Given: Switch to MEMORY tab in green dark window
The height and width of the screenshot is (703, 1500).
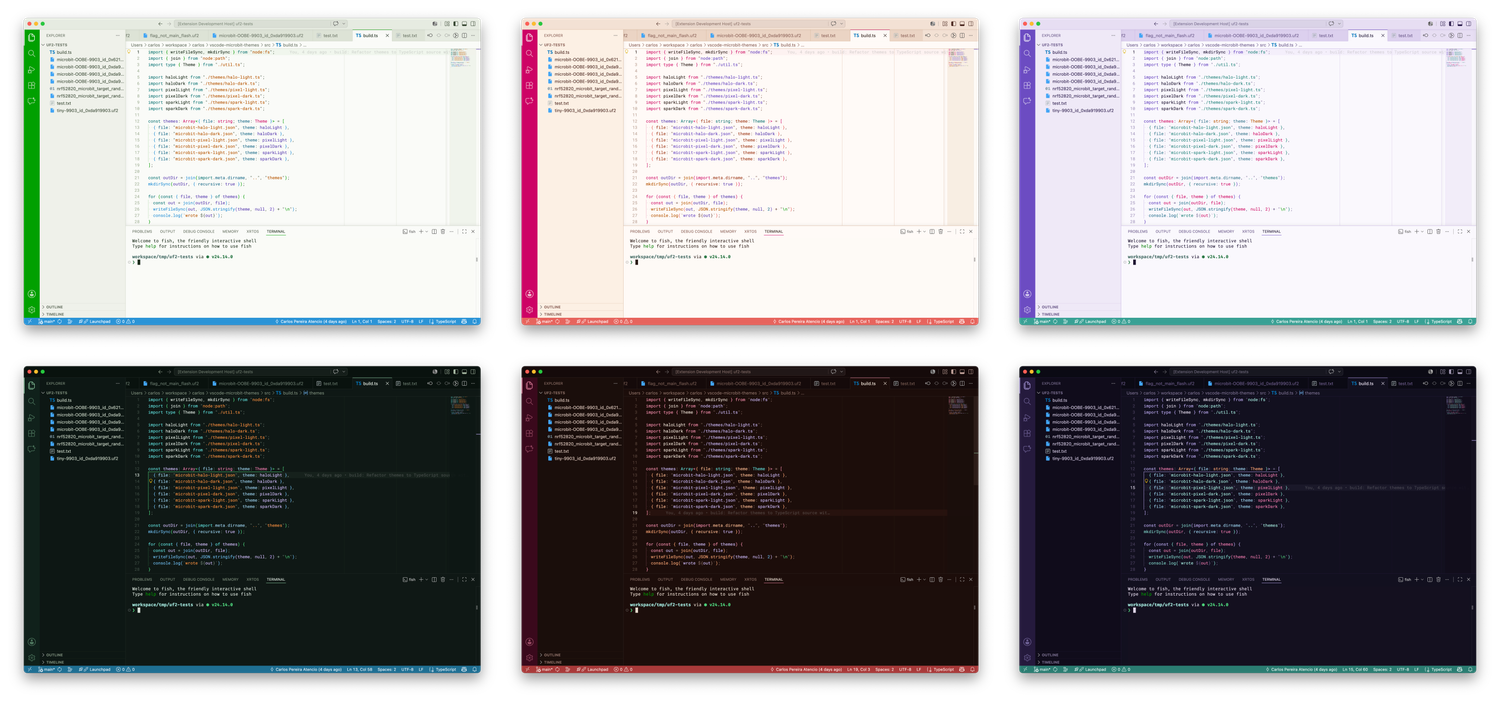Looking at the screenshot, I should point(230,579).
